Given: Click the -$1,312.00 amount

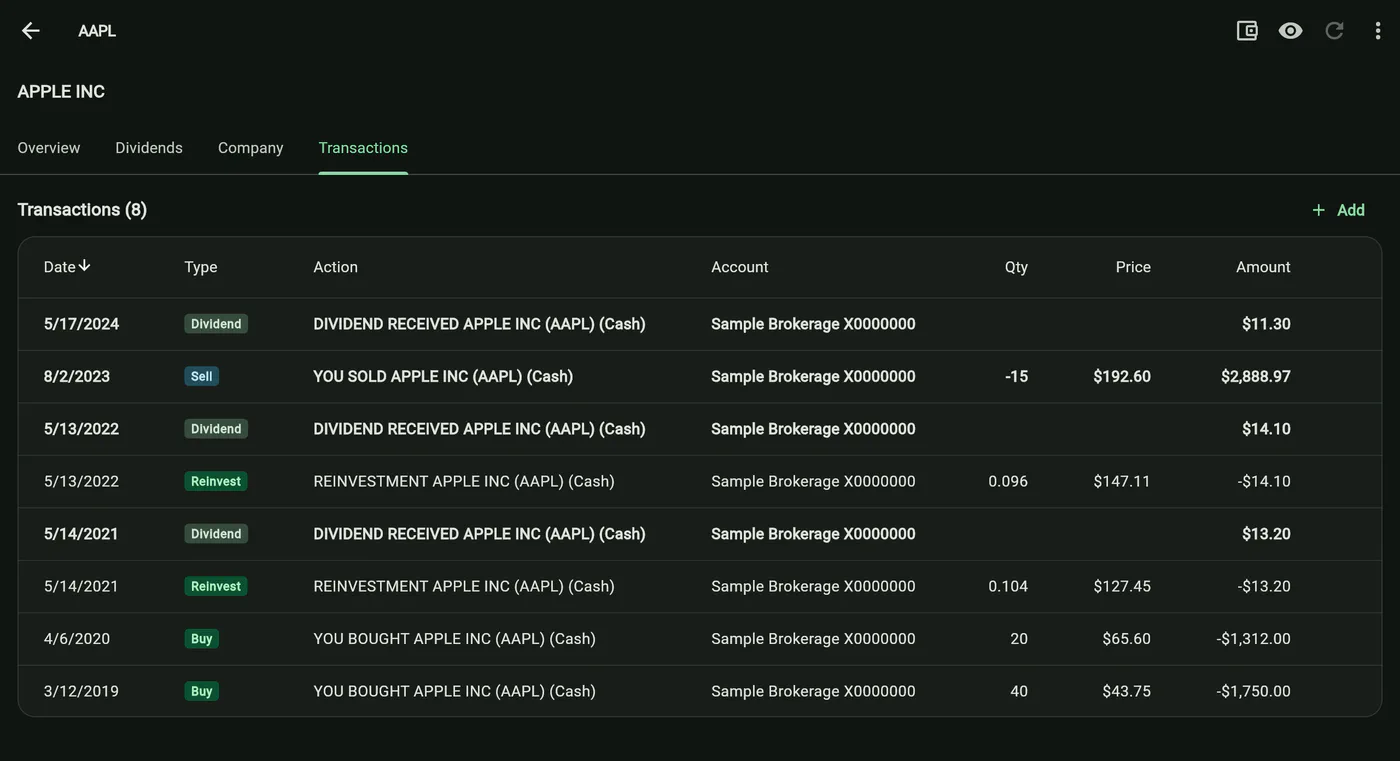Looking at the screenshot, I should [x=1254, y=639].
